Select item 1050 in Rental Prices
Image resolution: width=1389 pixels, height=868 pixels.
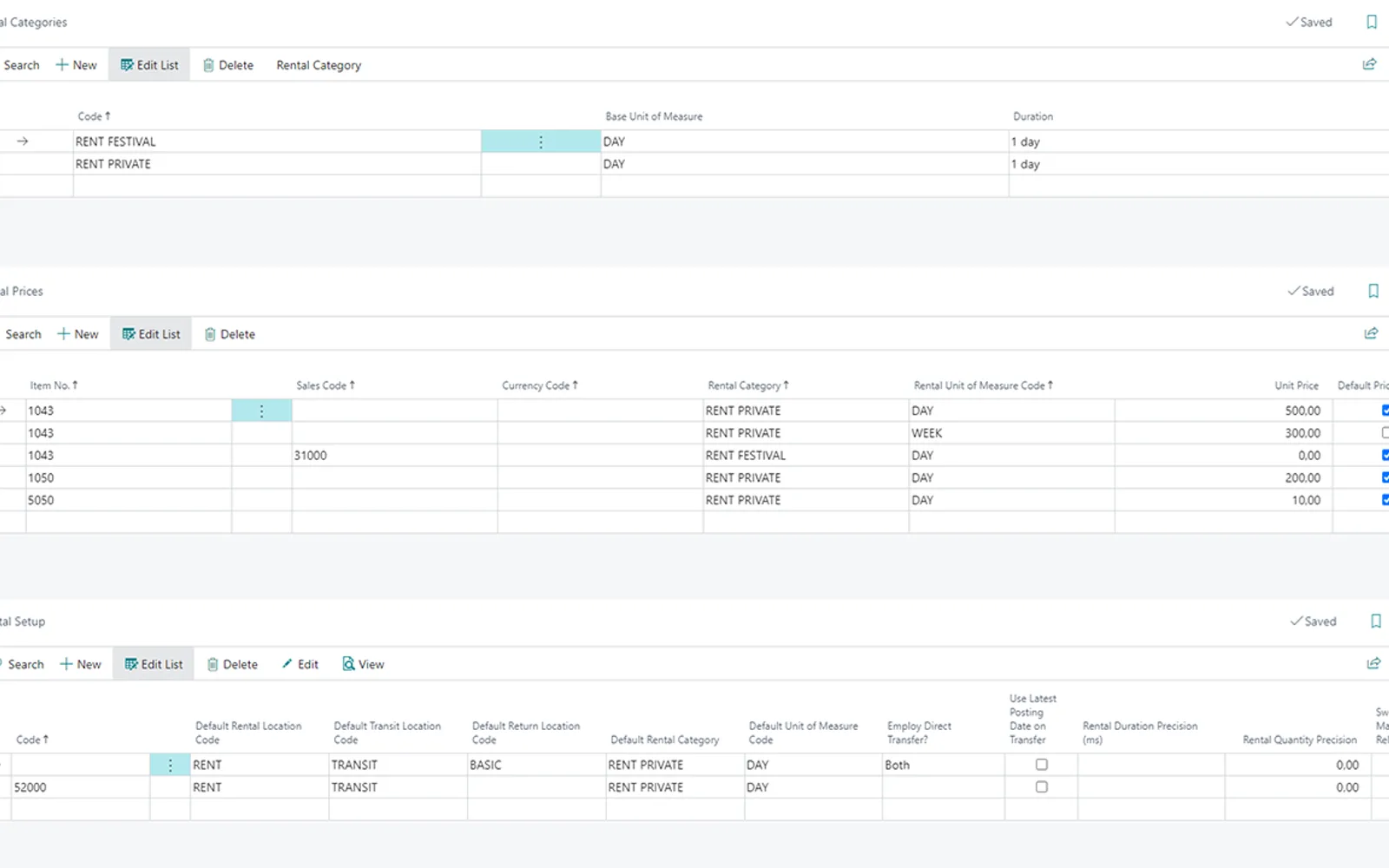tap(128, 478)
